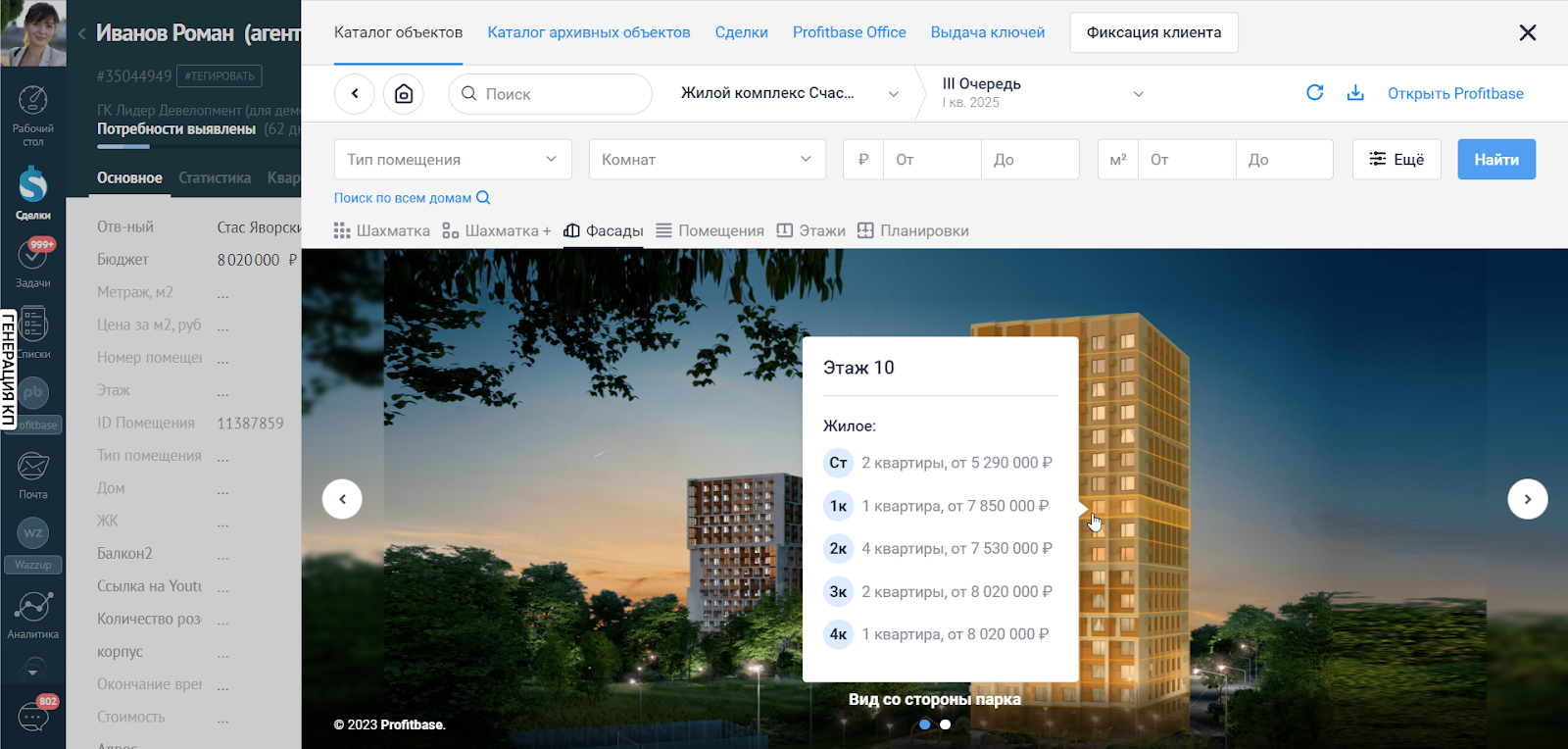The width and height of the screenshot is (1568, 749).
Task: Open Profitbase Office tab
Action: 850,32
